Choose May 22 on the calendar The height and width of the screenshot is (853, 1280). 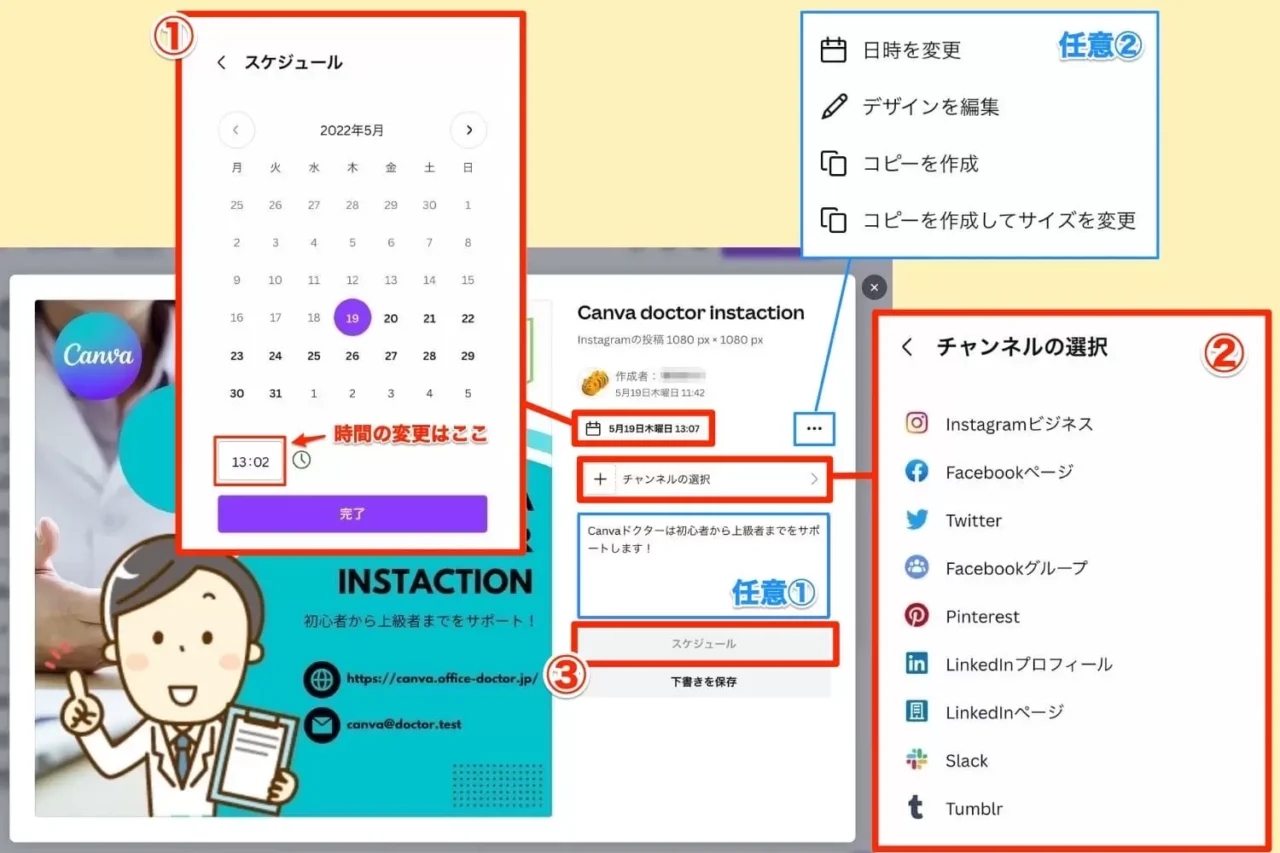point(468,318)
